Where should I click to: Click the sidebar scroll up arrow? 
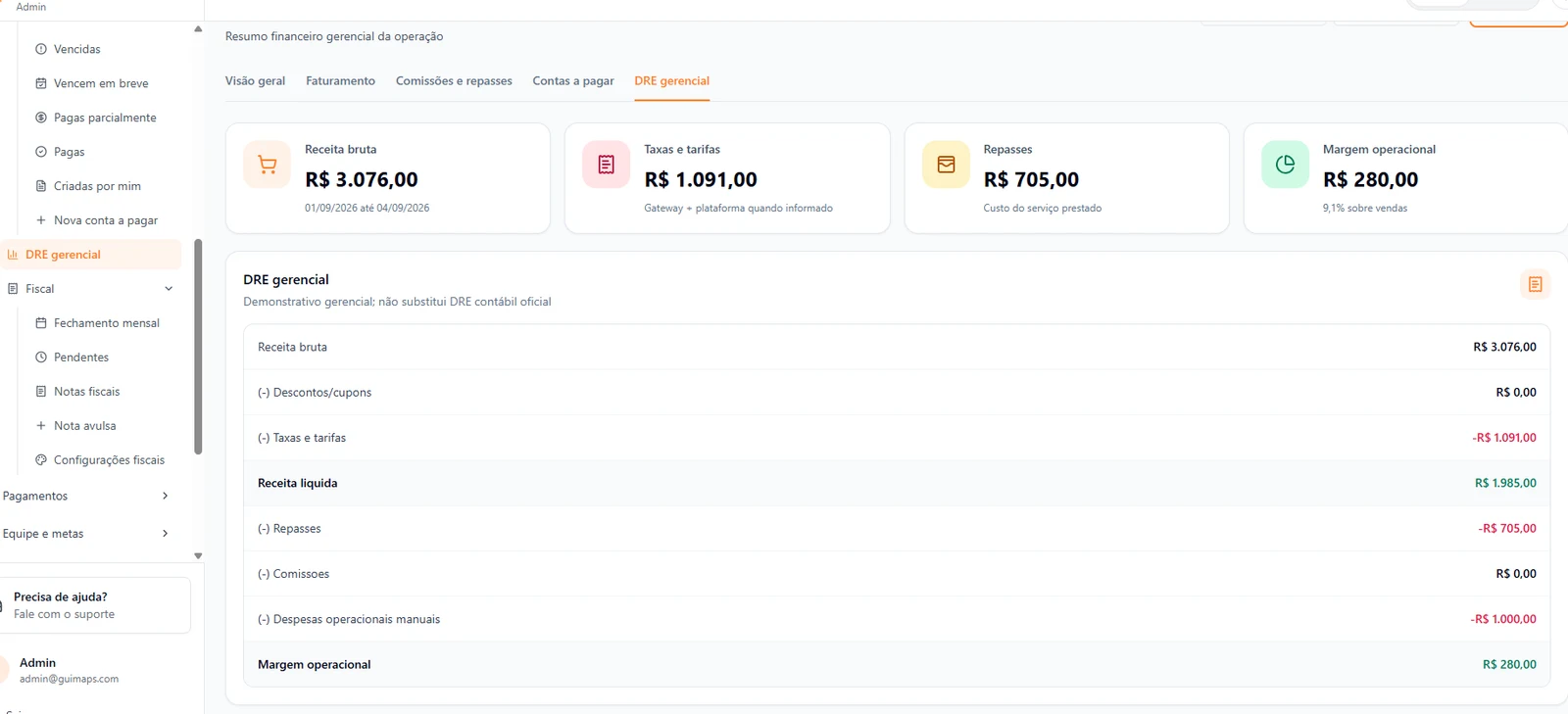click(198, 29)
